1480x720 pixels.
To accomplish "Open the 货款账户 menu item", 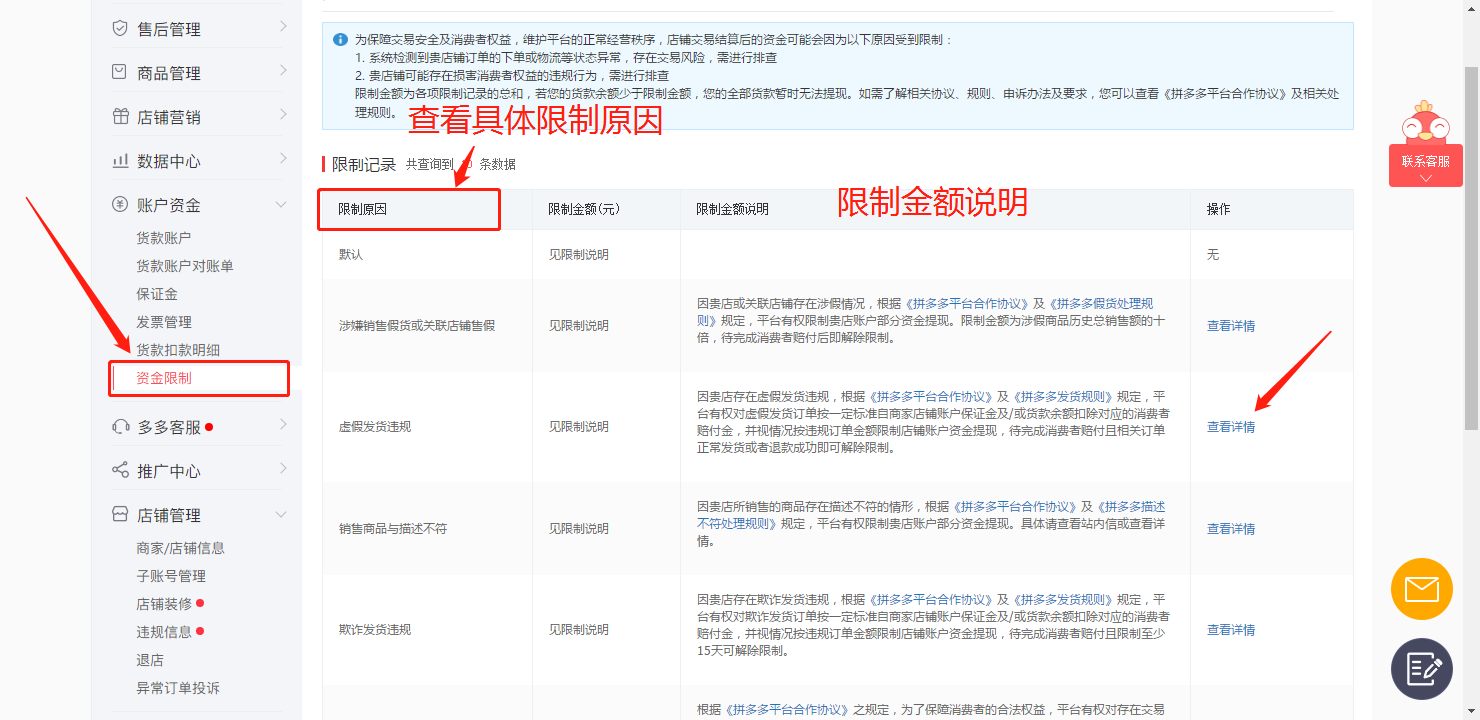I will pyautogui.click(x=164, y=238).
